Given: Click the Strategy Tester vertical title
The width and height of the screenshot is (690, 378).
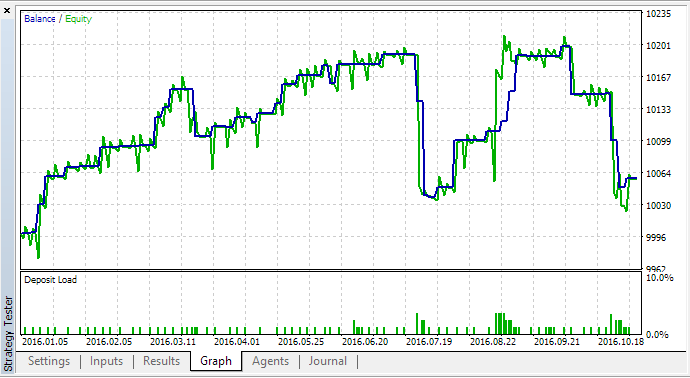Looking at the screenshot, I should click(8, 334).
